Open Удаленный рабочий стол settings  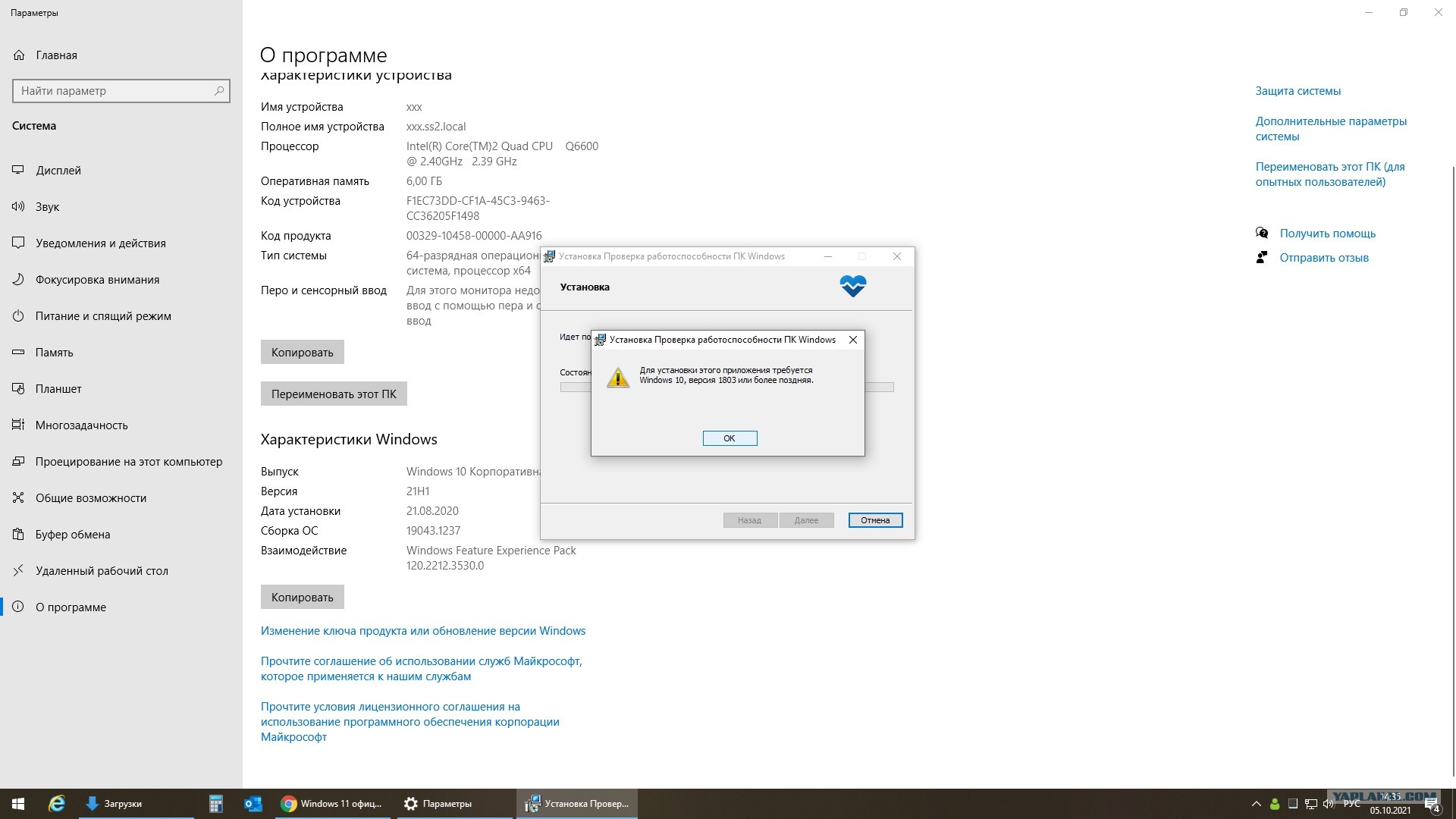[x=102, y=571]
